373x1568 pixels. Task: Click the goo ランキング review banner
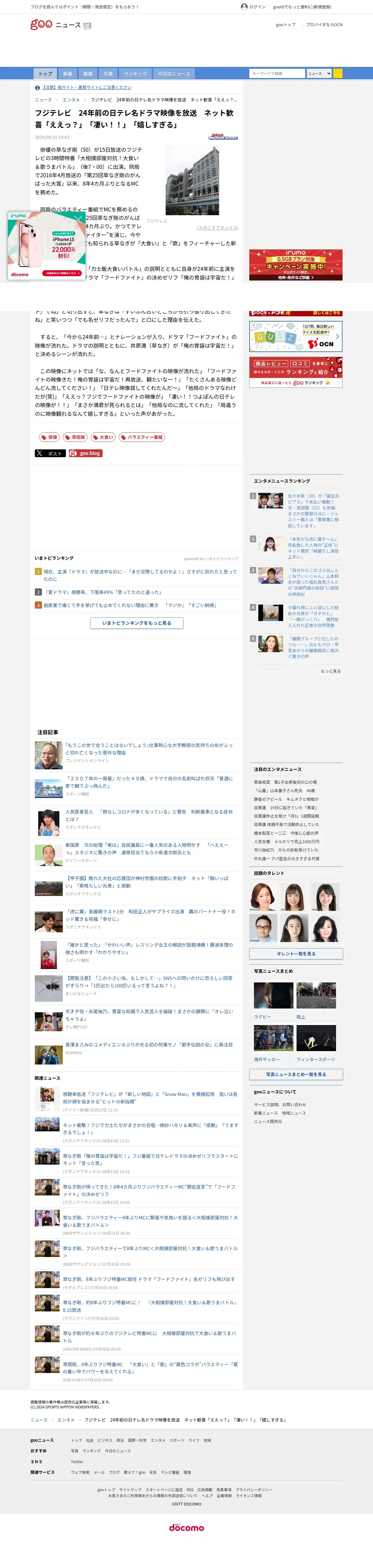point(296,372)
